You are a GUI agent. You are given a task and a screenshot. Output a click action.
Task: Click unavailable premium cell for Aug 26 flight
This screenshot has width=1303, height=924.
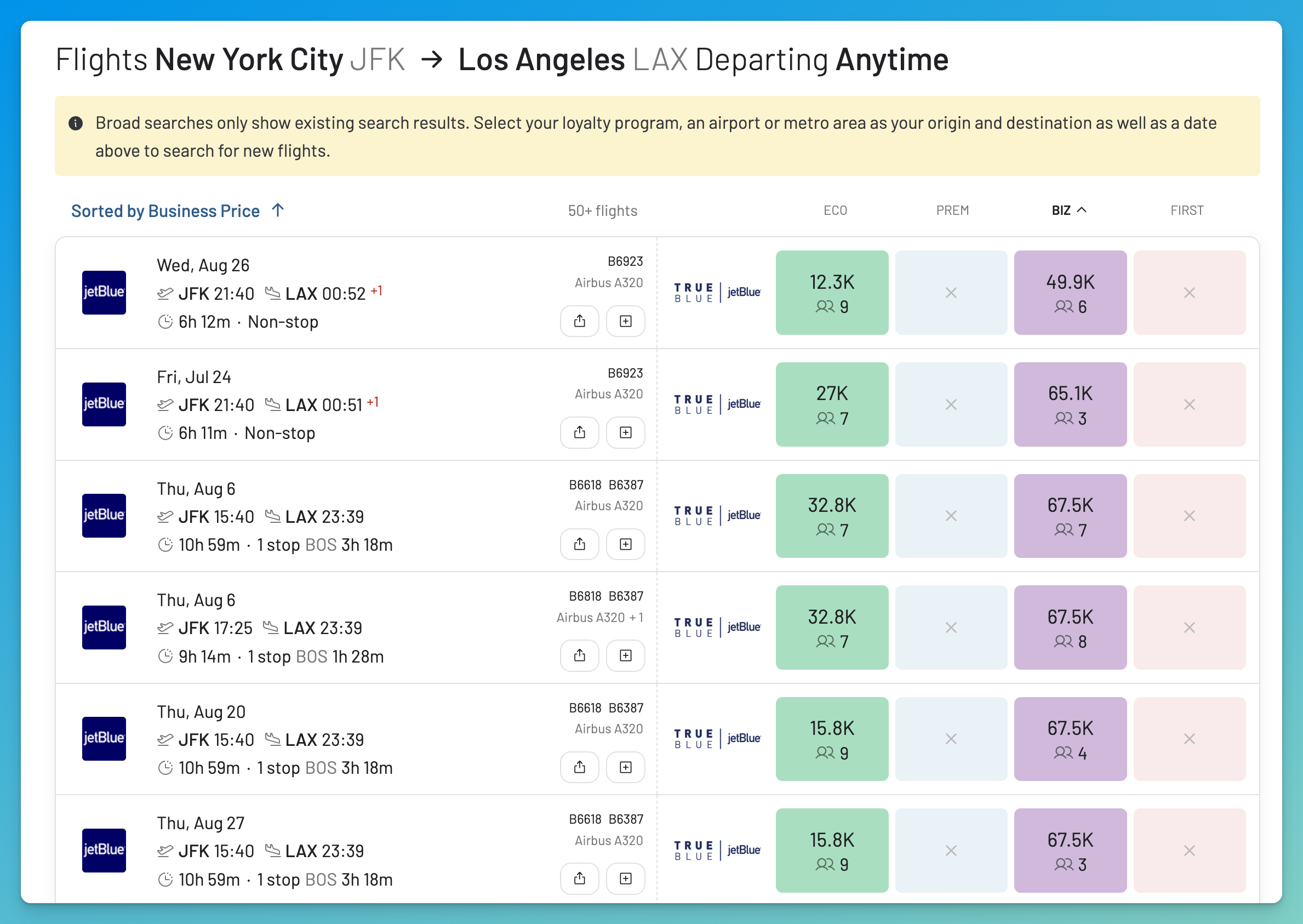[951, 293]
